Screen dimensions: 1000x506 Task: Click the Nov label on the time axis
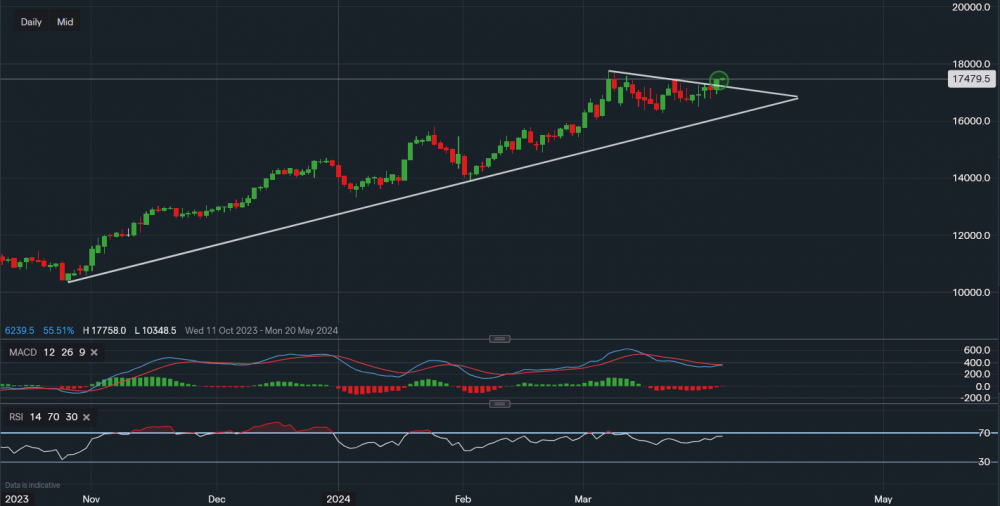point(91,497)
